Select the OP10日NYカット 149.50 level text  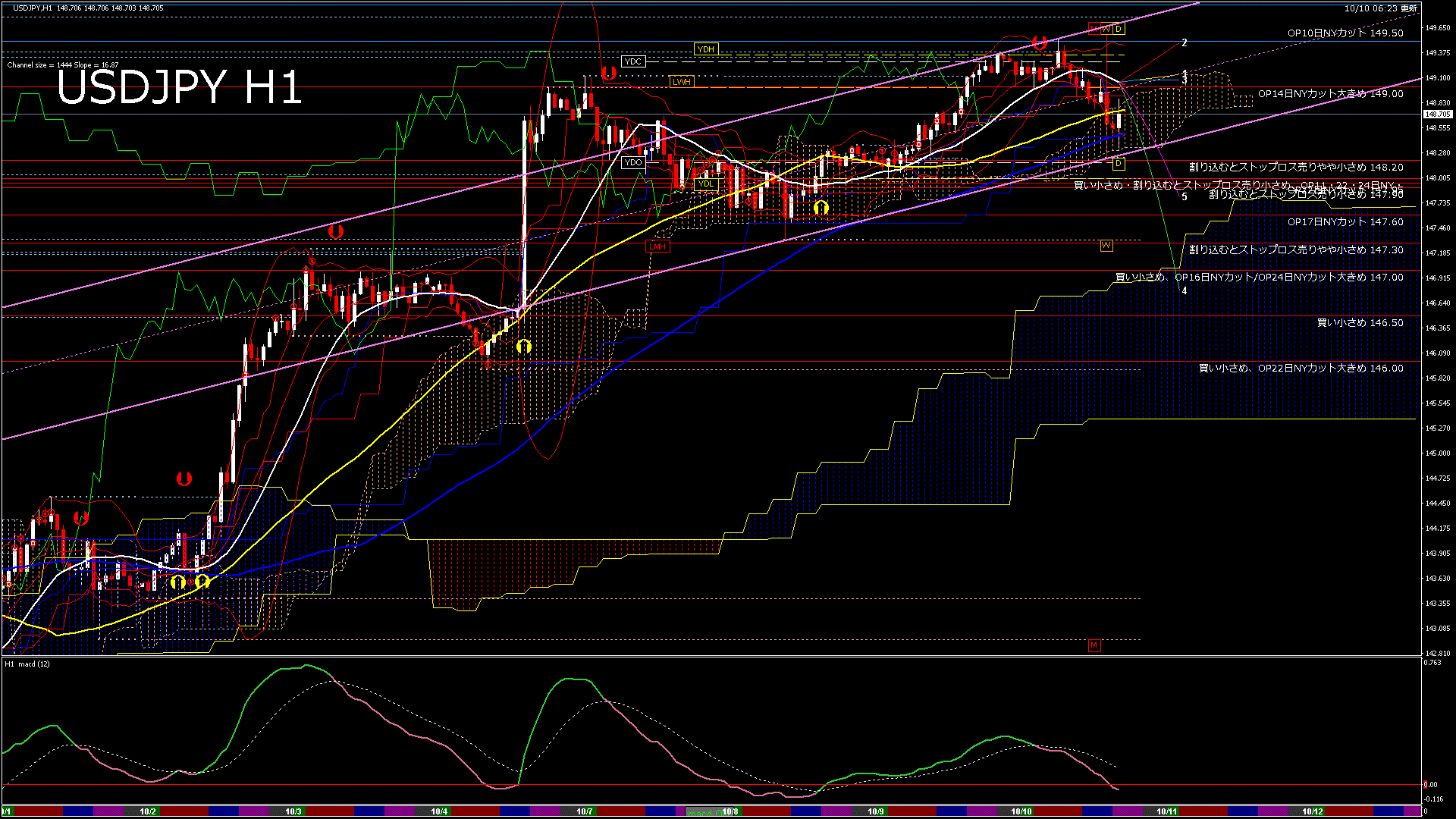[x=1345, y=33]
